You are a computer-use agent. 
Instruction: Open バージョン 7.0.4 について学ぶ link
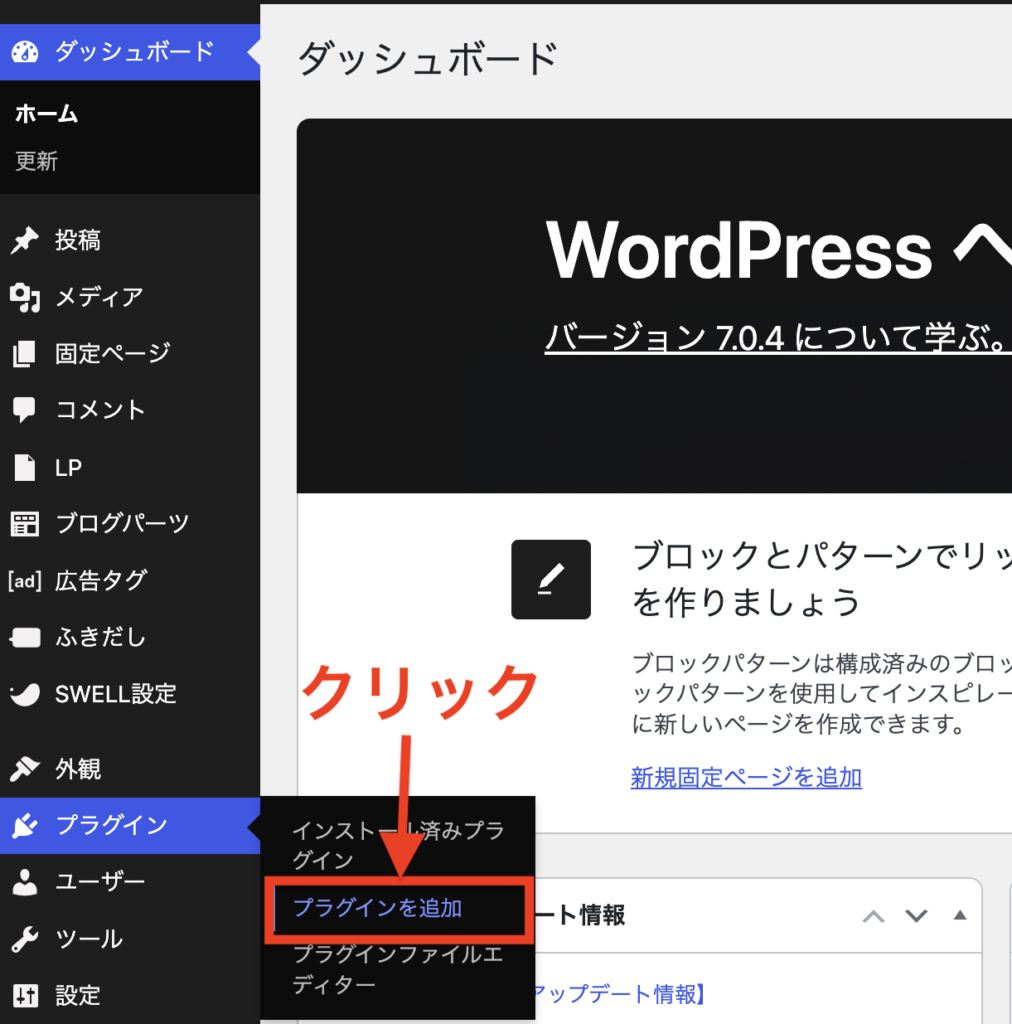click(778, 338)
